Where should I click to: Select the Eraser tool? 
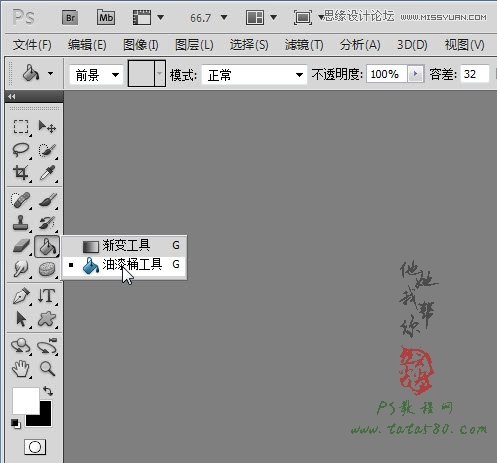(21, 246)
